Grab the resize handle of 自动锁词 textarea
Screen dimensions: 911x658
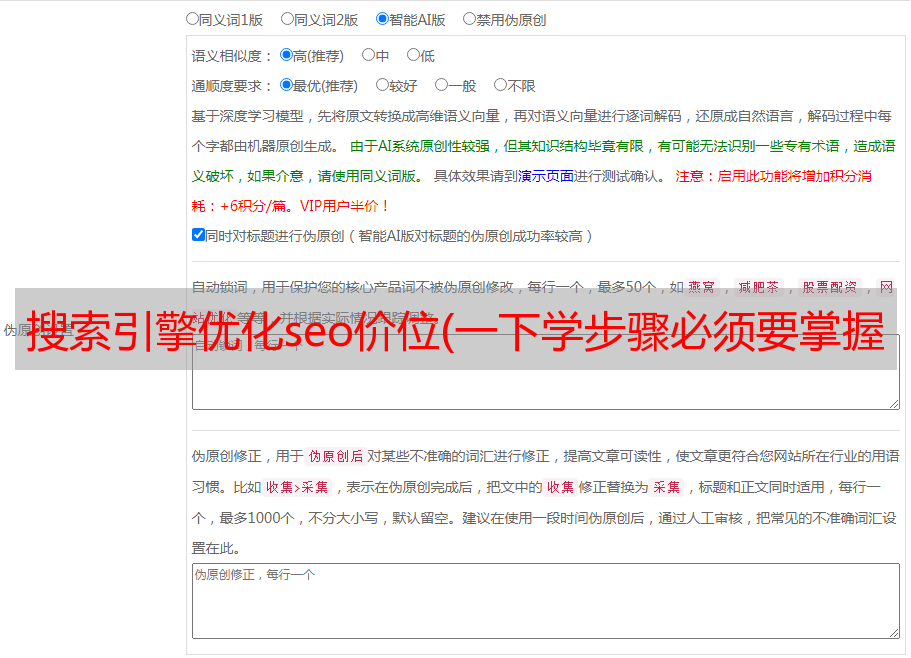click(x=894, y=404)
